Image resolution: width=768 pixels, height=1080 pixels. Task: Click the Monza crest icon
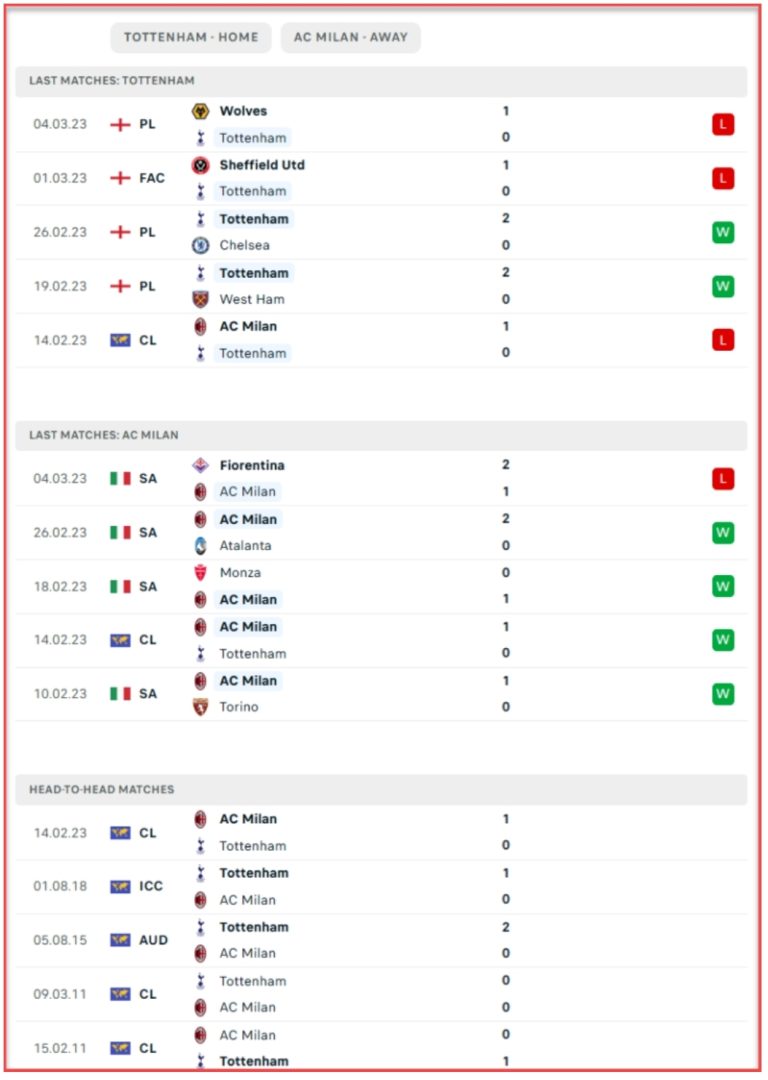tap(200, 573)
